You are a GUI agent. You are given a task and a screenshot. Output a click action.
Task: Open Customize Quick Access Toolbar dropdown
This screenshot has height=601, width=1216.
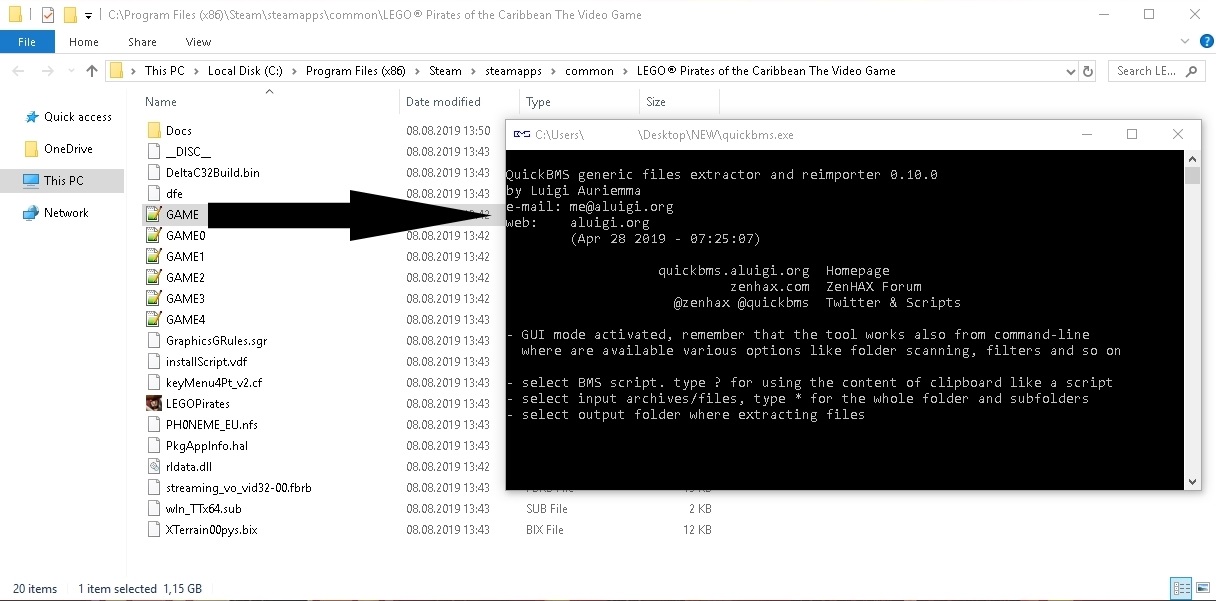tap(88, 16)
